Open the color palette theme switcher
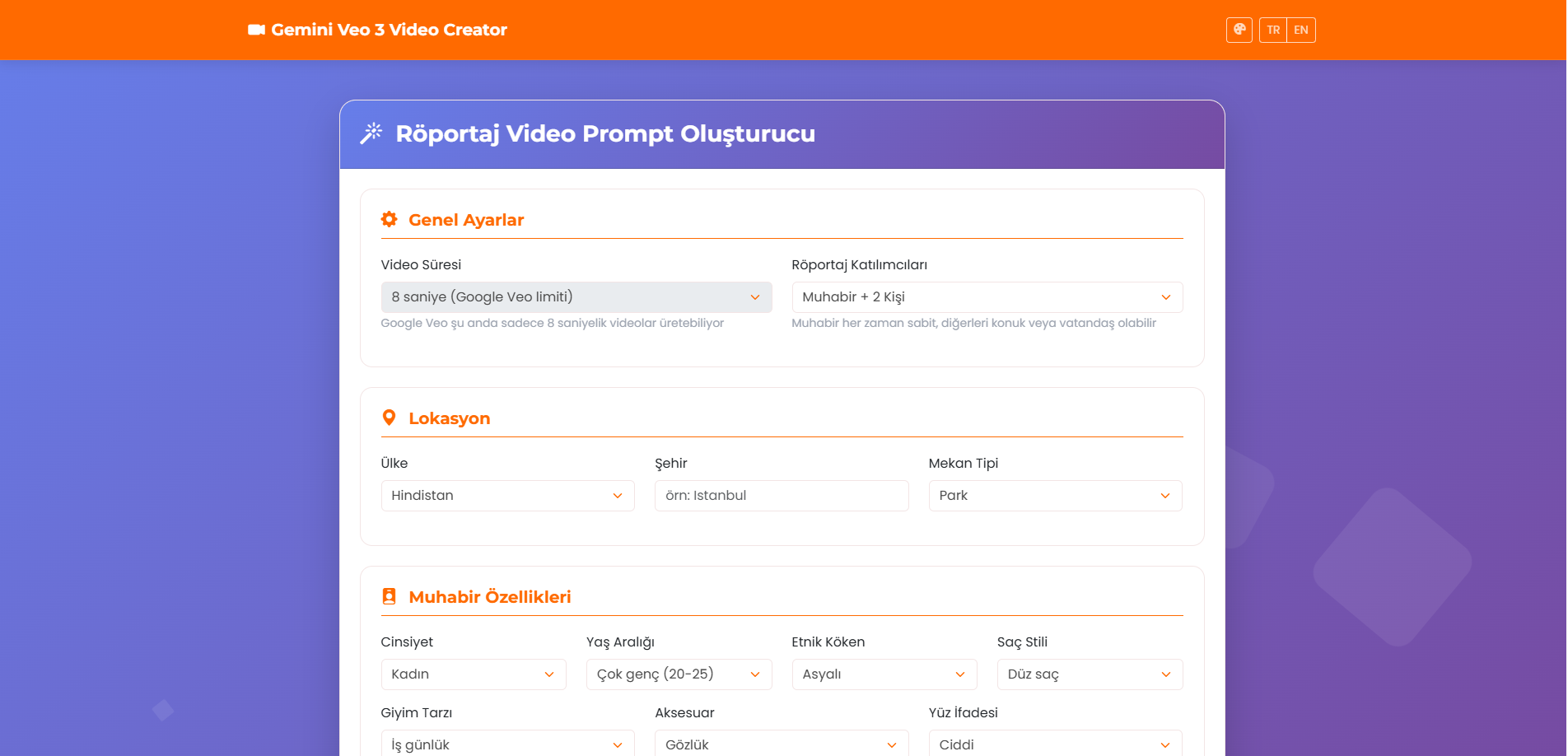This screenshot has height=756, width=1568. 1239,30
